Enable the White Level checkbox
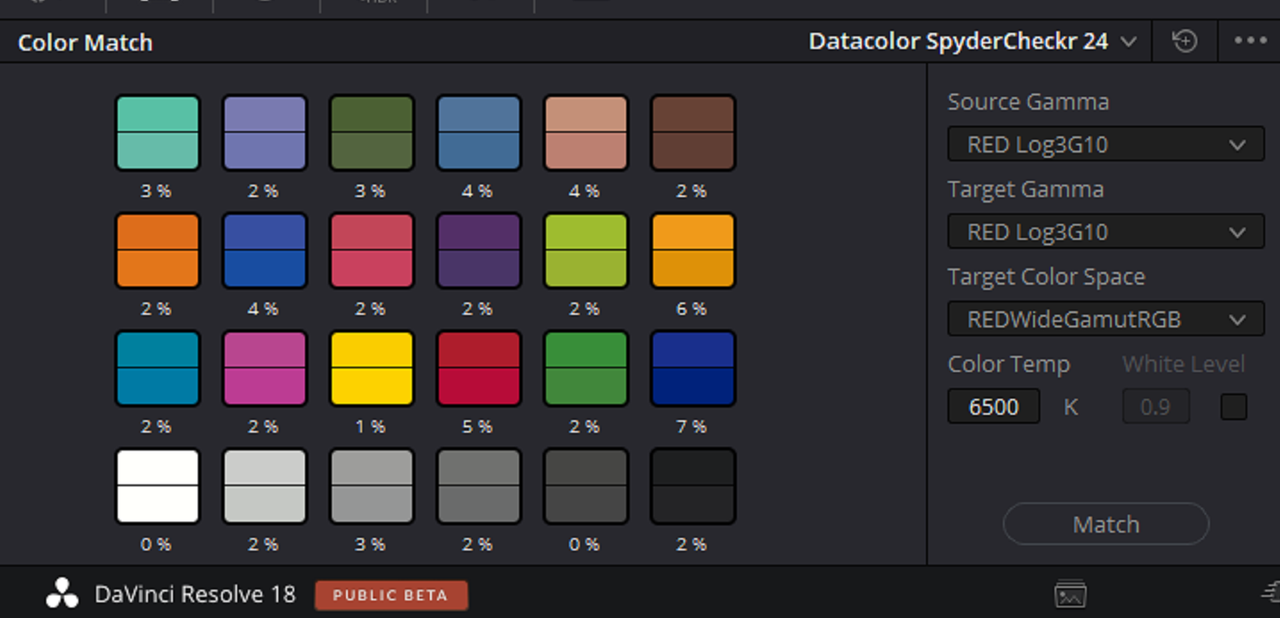The height and width of the screenshot is (618, 1280). (1233, 407)
